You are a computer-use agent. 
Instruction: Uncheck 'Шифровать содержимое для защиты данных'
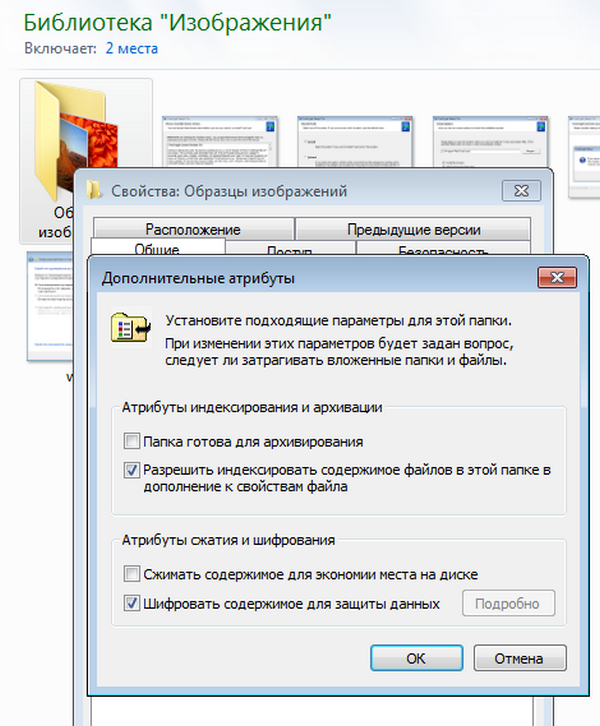[131, 603]
